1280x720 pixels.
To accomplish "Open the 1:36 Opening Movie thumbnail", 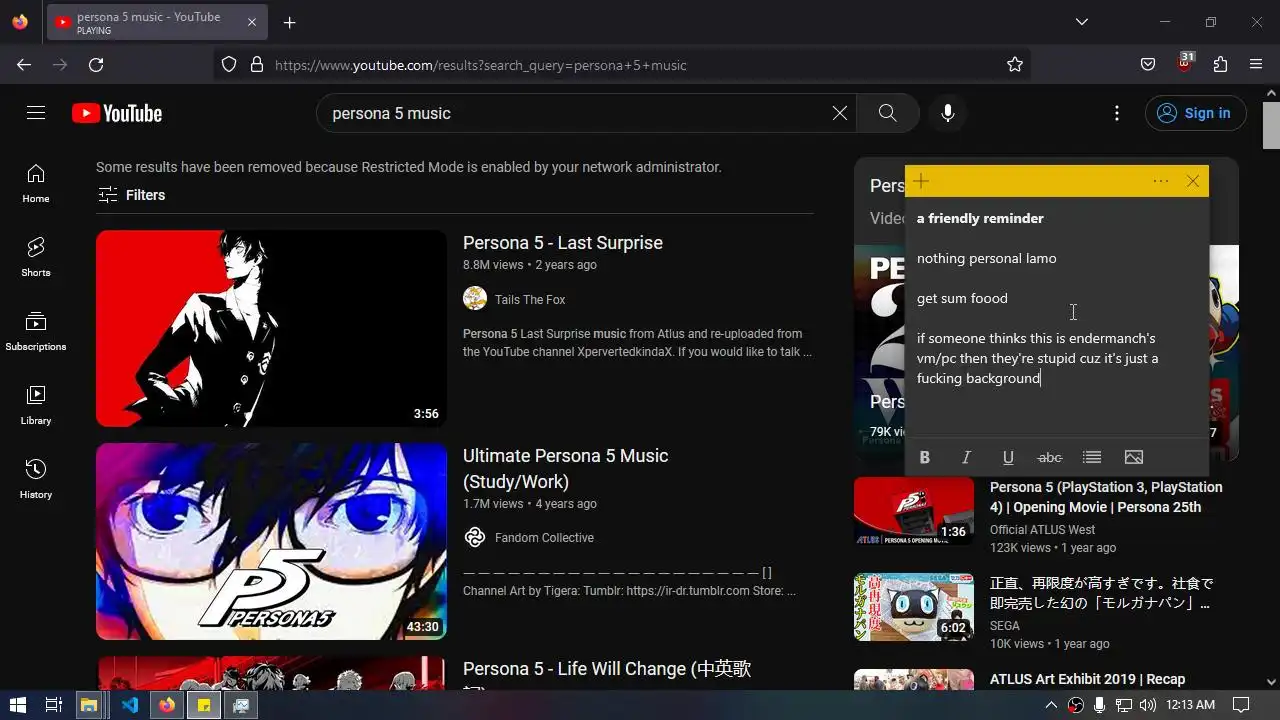I will pos(914,511).
